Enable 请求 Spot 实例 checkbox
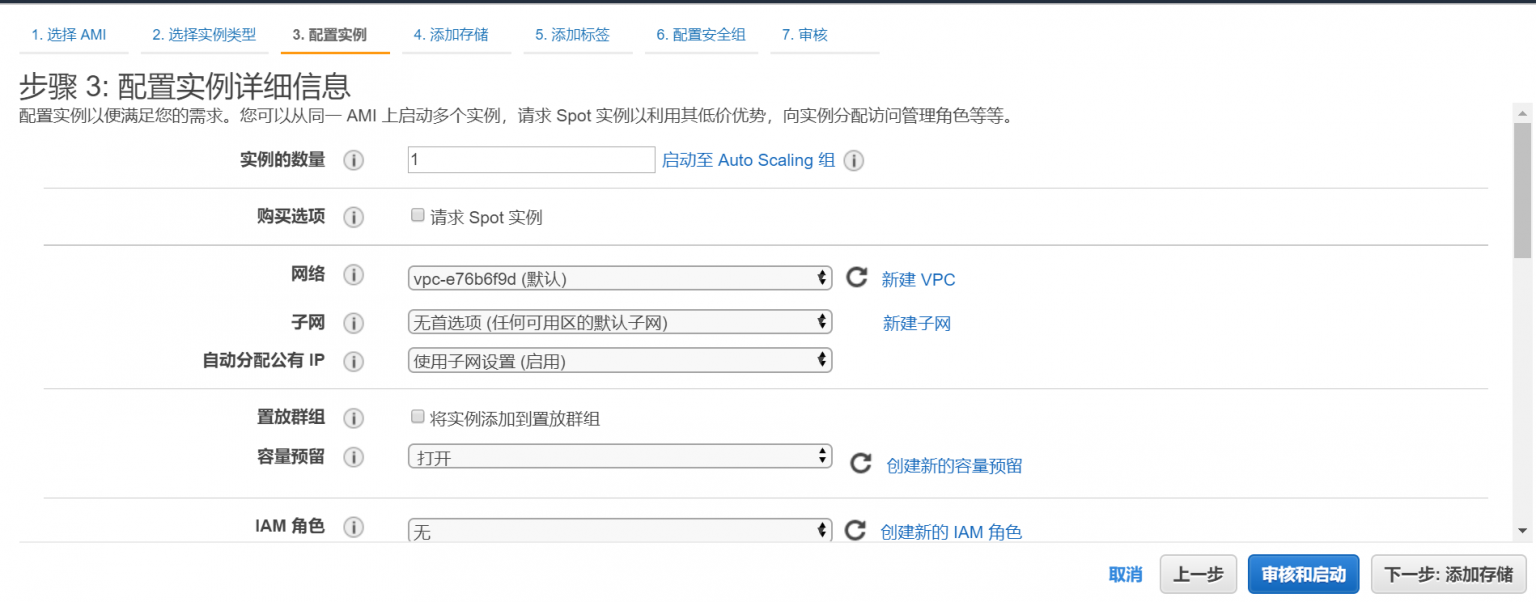This screenshot has height=602, width=1536. pyautogui.click(x=418, y=215)
